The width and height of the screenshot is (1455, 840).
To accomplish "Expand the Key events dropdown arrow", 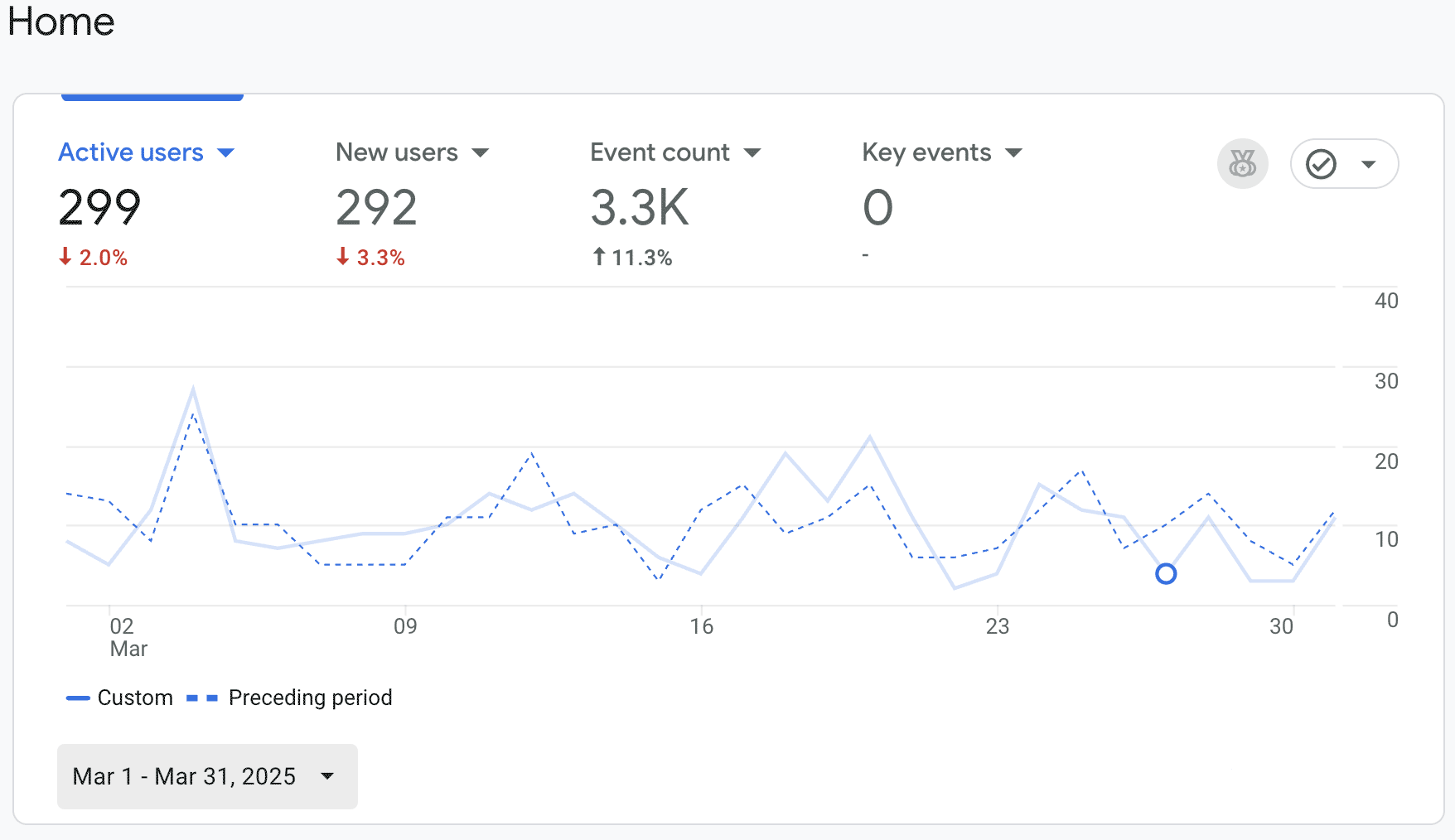I will coord(1013,153).
